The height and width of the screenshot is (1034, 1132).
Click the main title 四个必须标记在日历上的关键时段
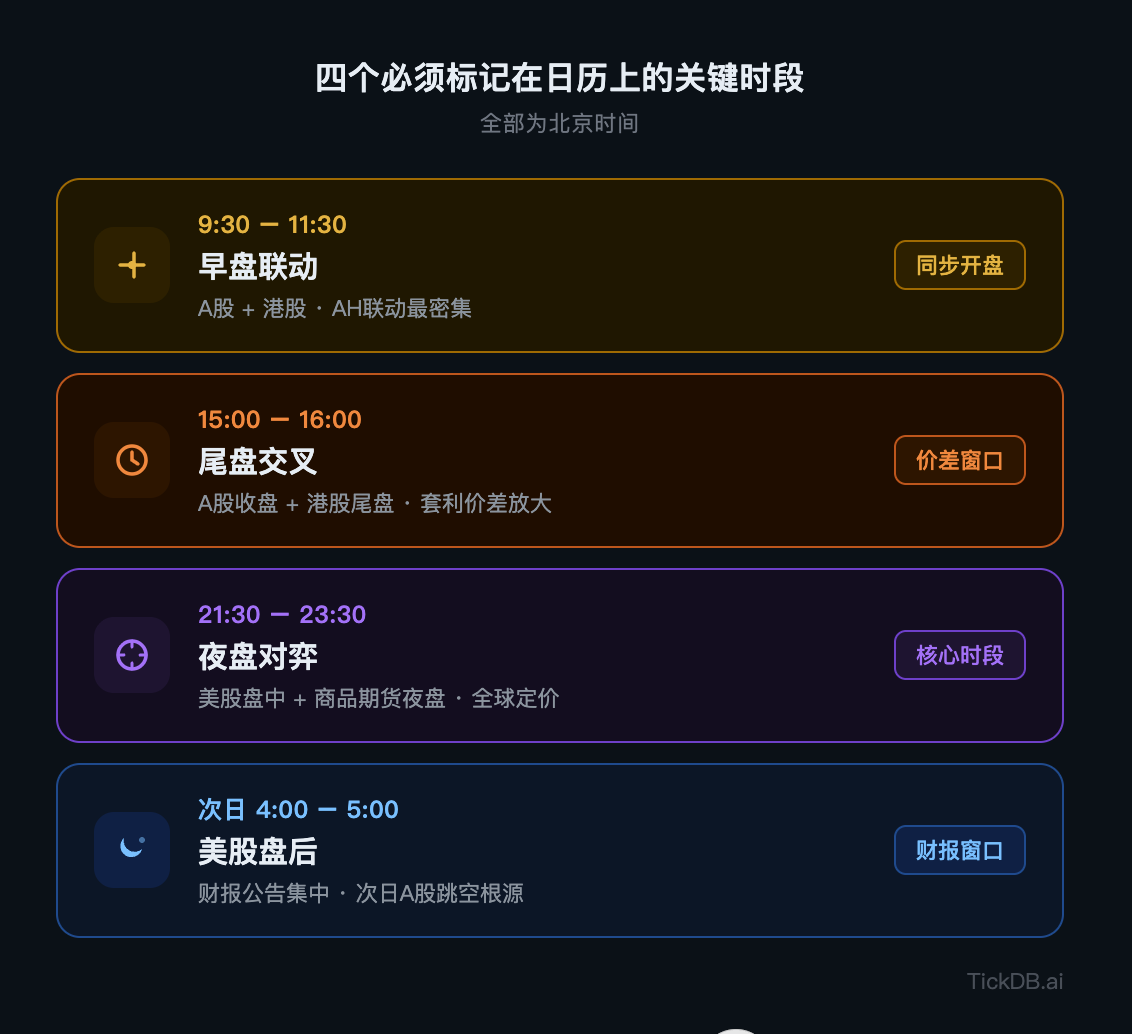(560, 78)
